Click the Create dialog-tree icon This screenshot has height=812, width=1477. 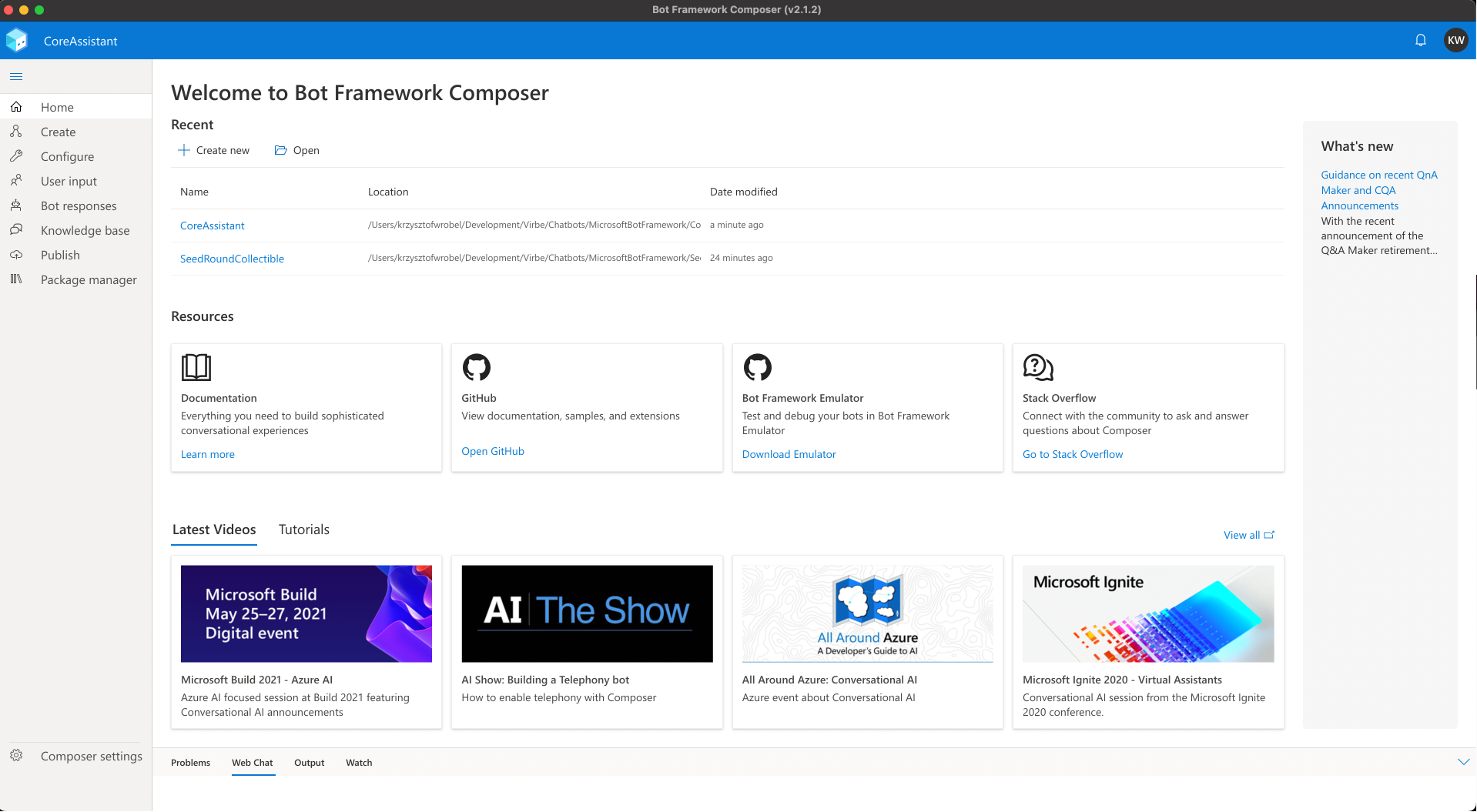(x=16, y=132)
